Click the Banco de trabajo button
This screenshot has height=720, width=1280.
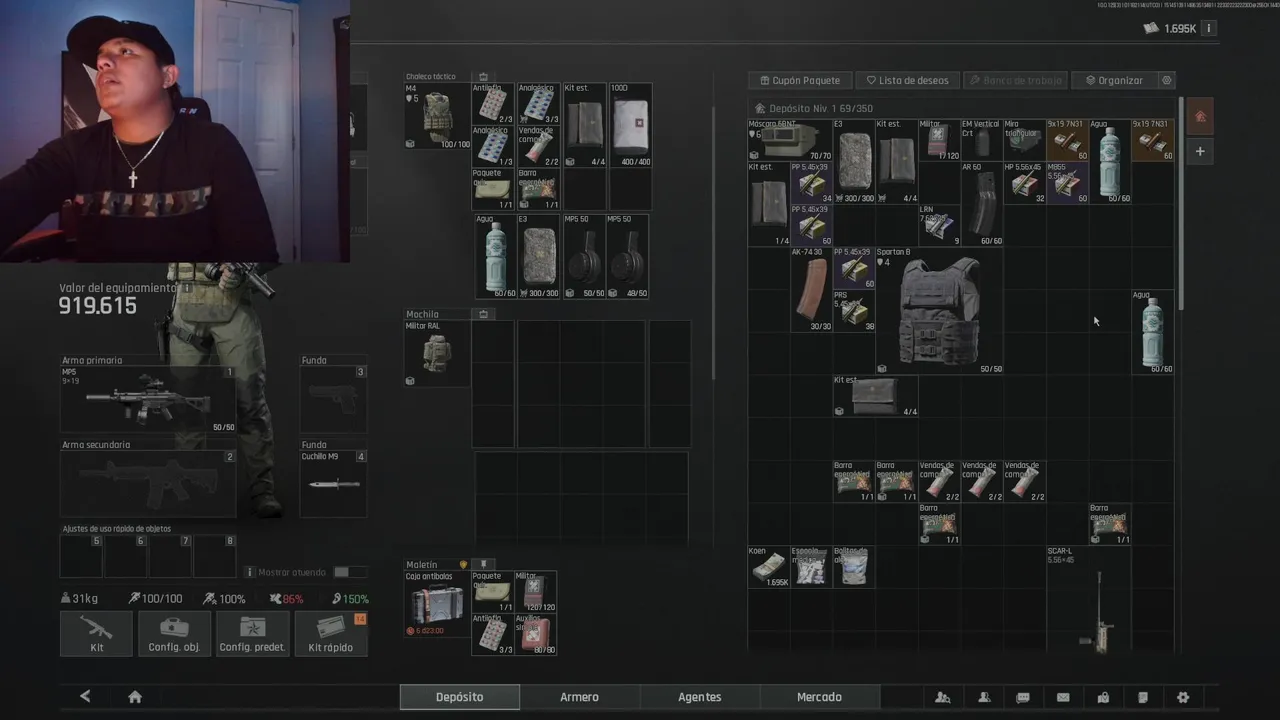tap(1014, 80)
